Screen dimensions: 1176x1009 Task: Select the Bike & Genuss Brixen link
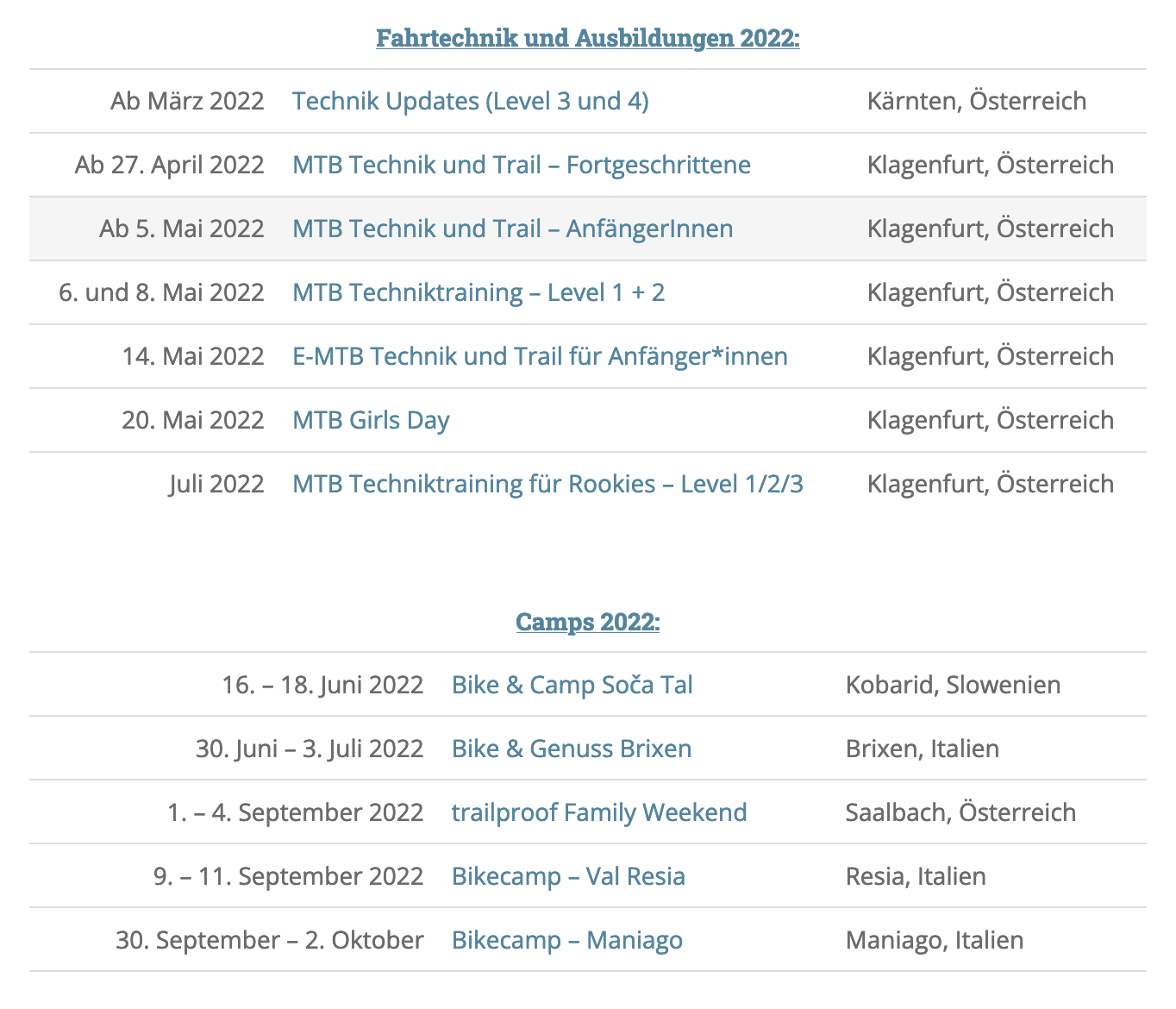tap(572, 749)
